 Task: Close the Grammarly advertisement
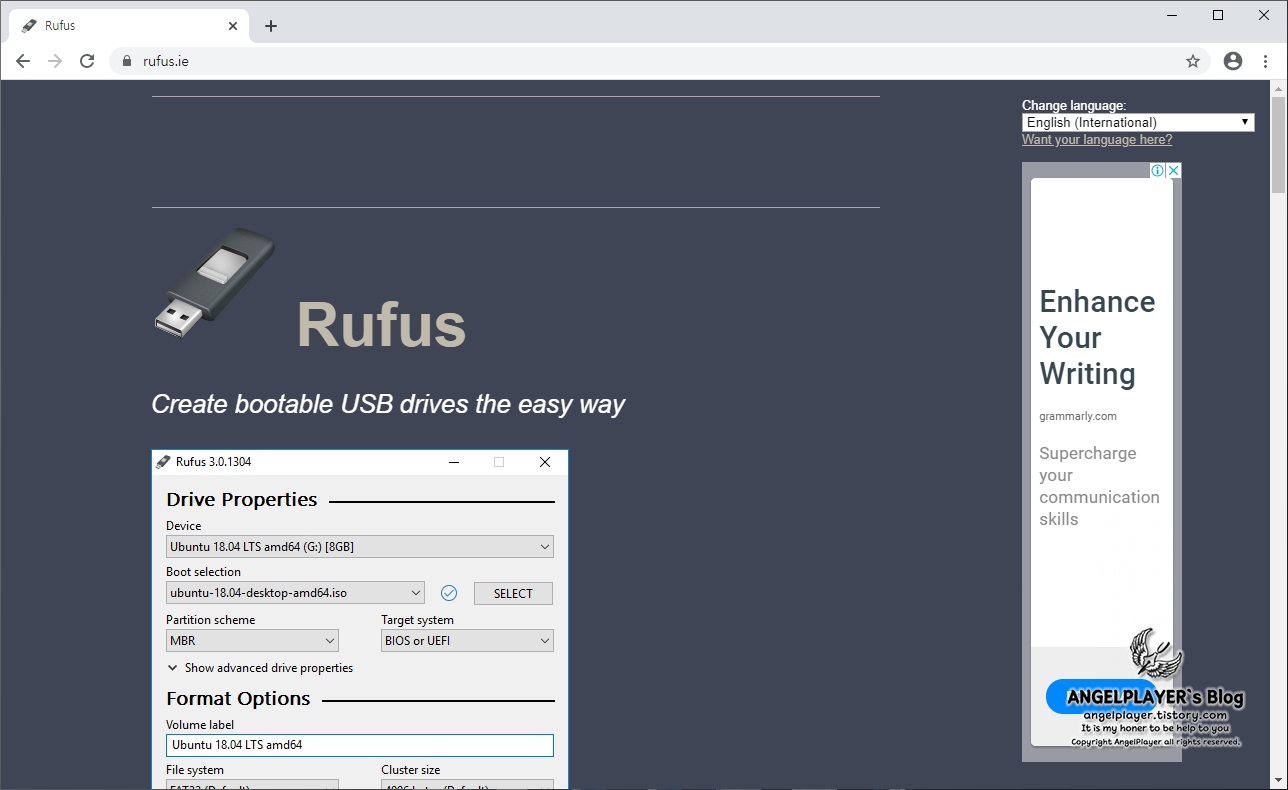[x=1174, y=171]
